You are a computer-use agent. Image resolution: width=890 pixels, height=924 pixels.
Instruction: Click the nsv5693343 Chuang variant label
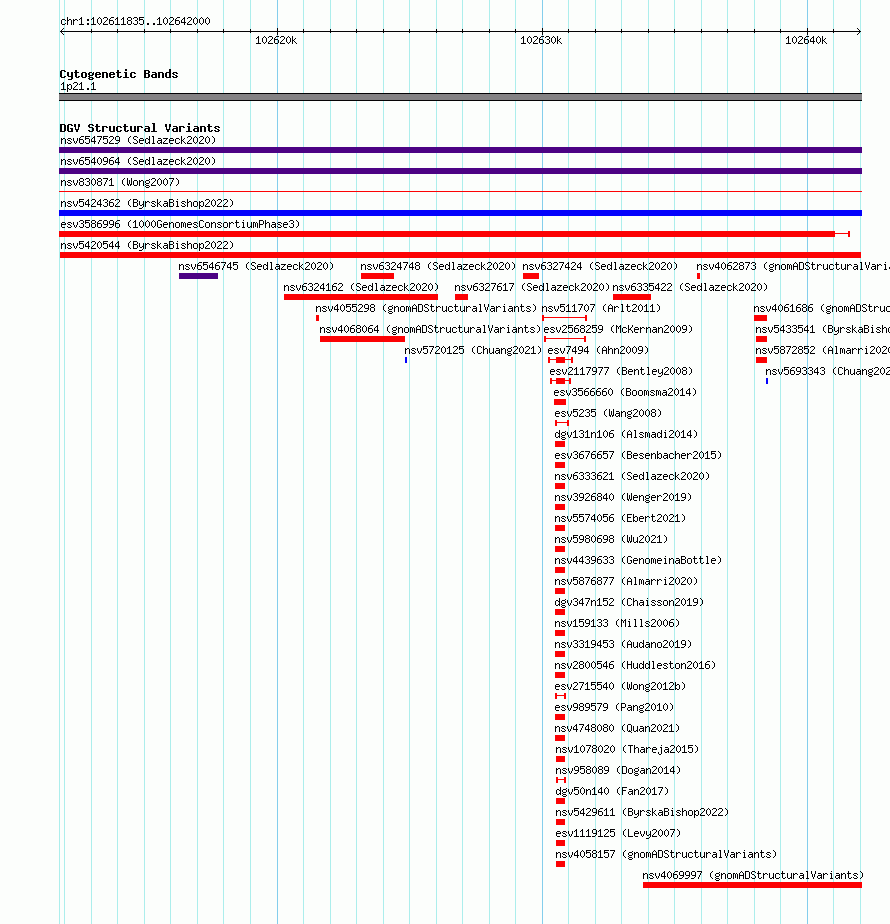point(828,371)
